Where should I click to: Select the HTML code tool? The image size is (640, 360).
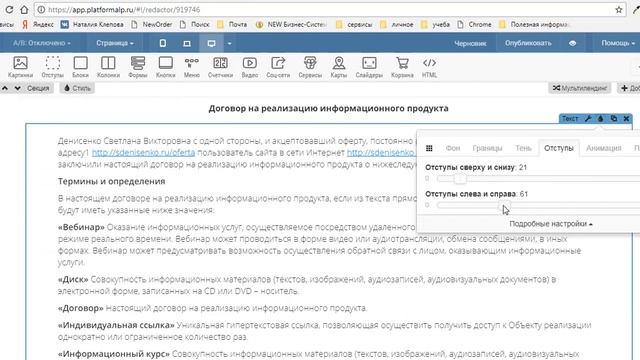click(429, 67)
